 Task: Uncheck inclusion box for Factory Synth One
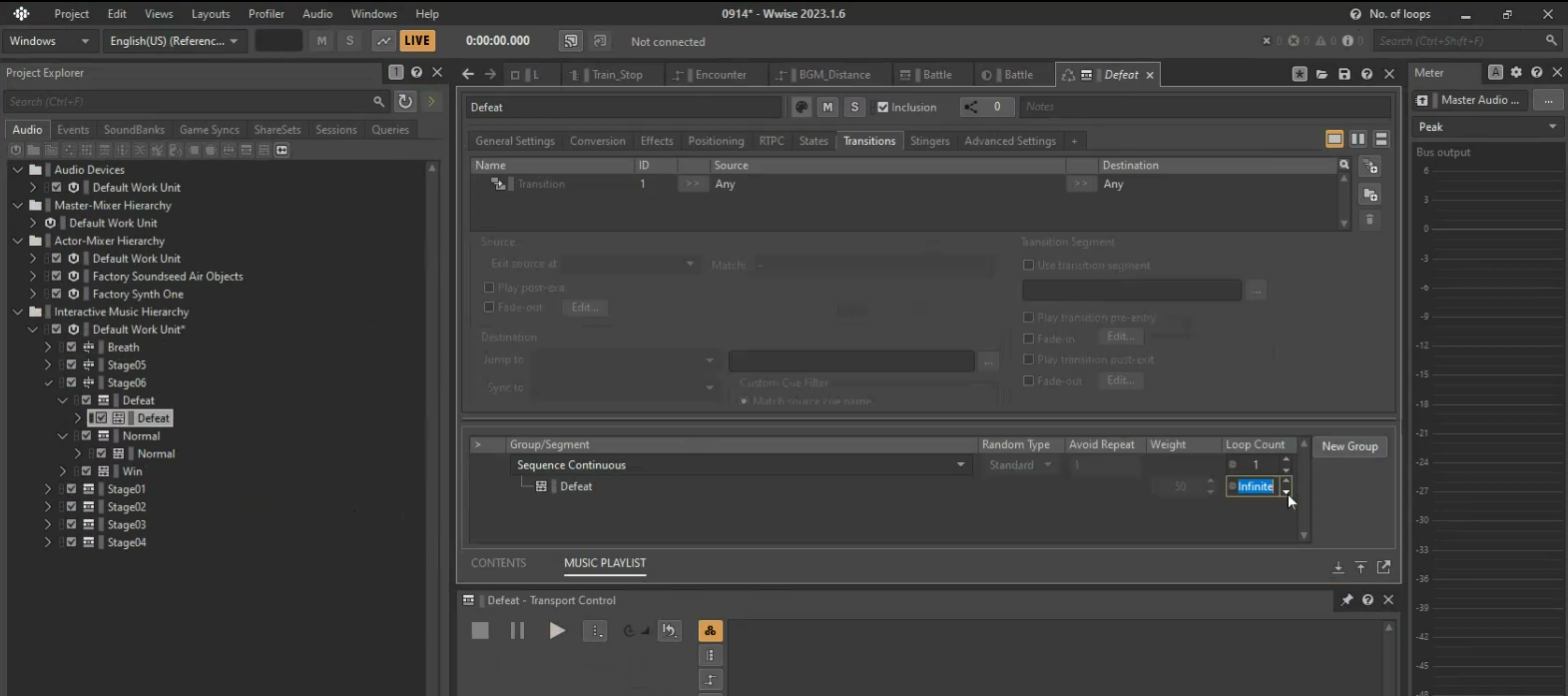pos(57,295)
